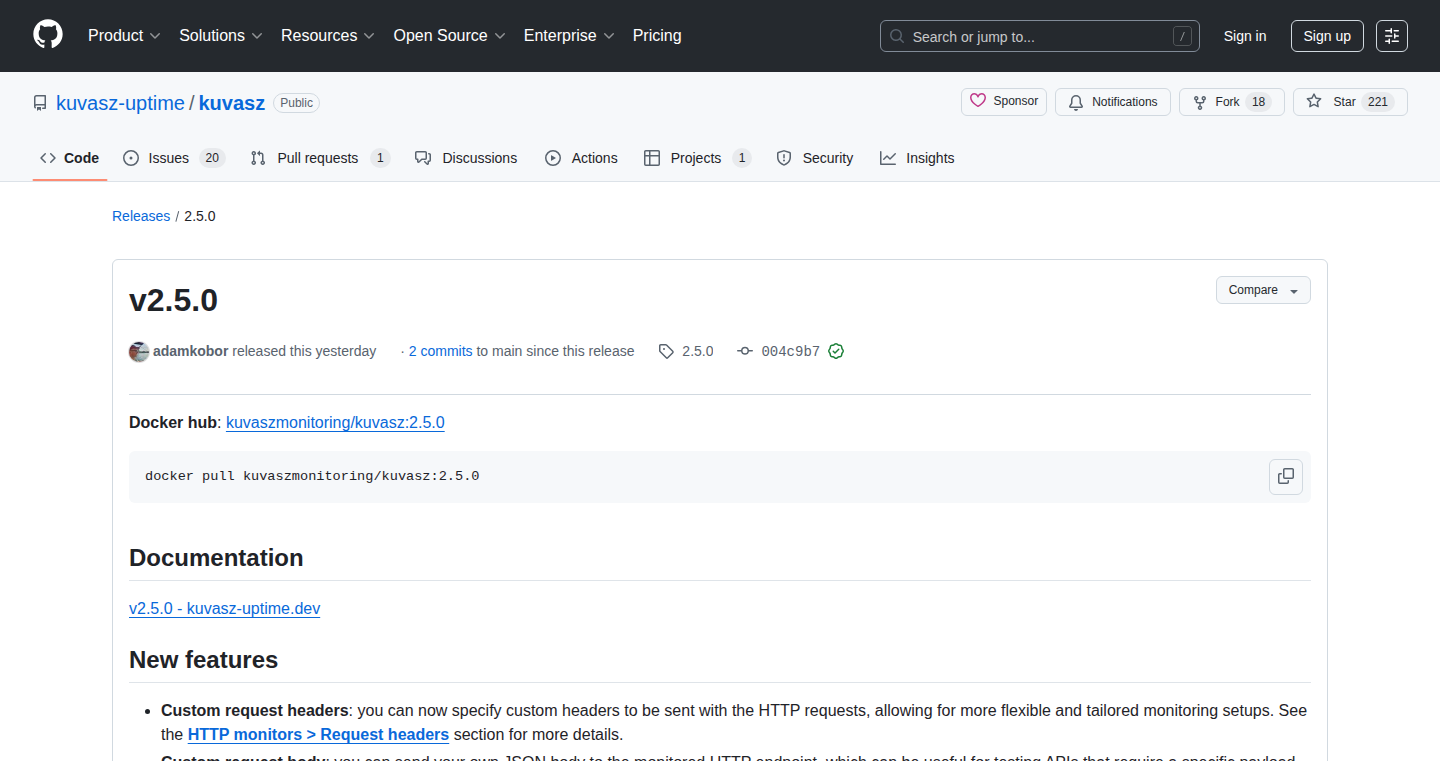This screenshot has width=1440, height=761.
Task: Expand the Open Source menu
Action: pyautogui.click(x=450, y=36)
